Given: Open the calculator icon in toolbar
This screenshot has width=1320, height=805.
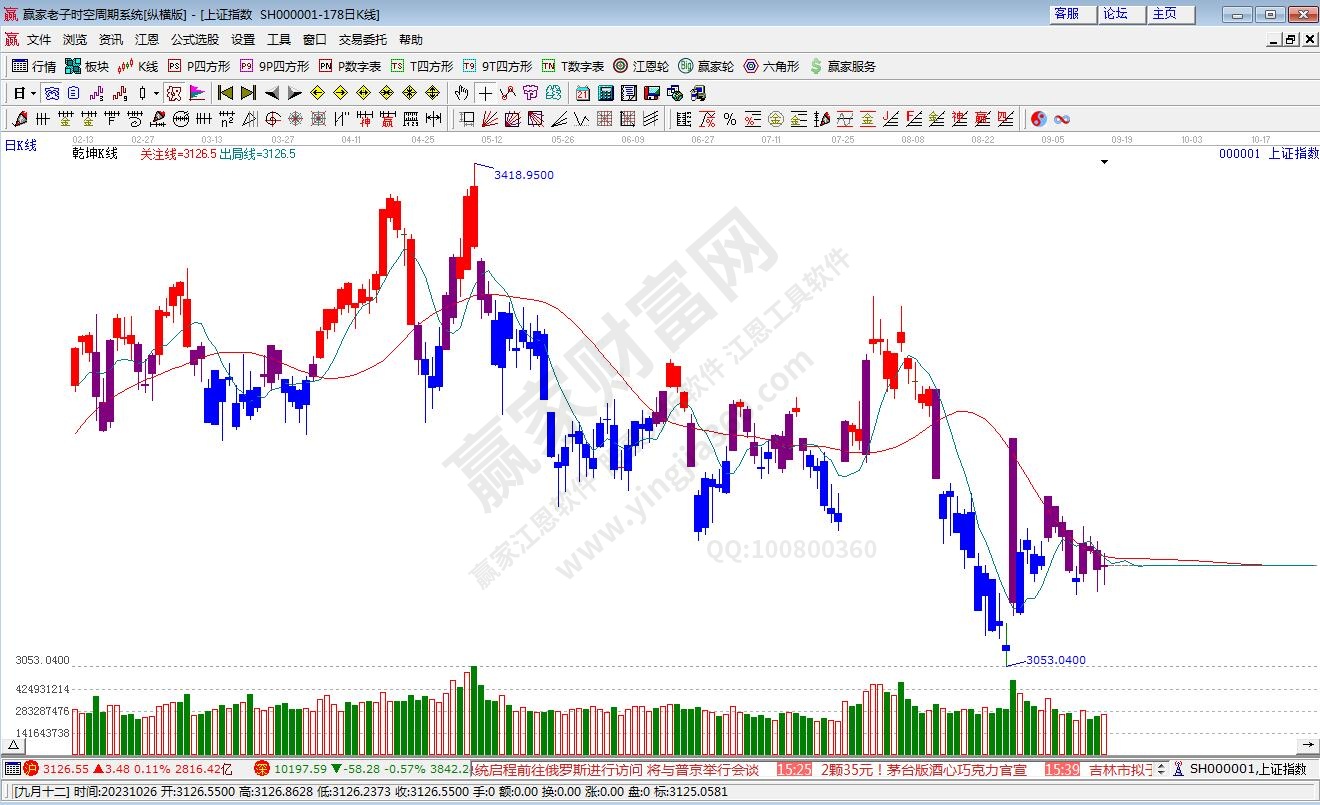Looking at the screenshot, I should pyautogui.click(x=605, y=93).
